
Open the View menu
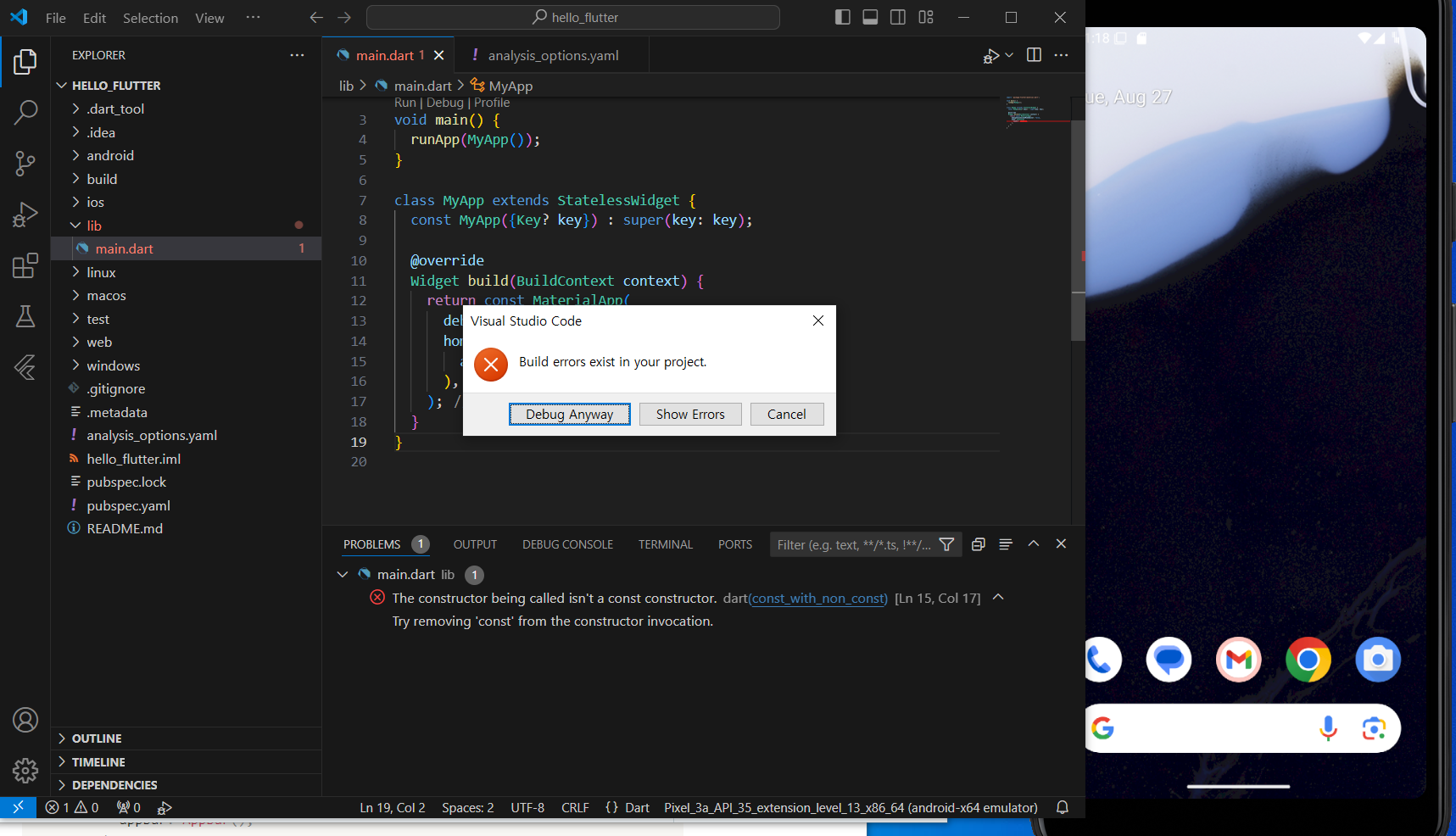pos(209,18)
